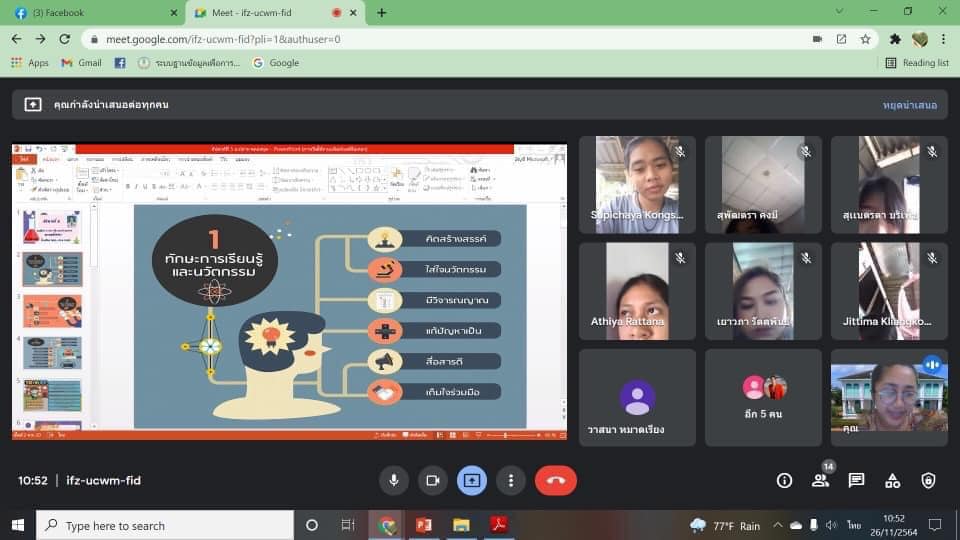This screenshot has width=960, height=540.
Task: Open the Reading list
Action: pos(917,62)
